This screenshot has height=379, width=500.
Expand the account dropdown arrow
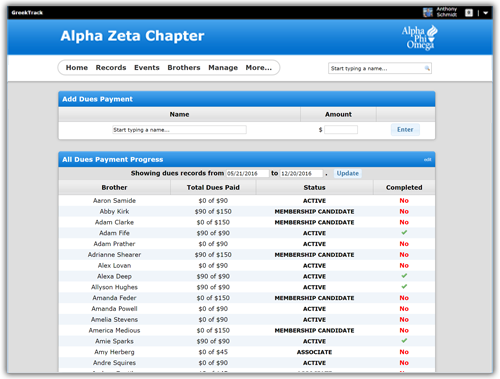[486, 13]
